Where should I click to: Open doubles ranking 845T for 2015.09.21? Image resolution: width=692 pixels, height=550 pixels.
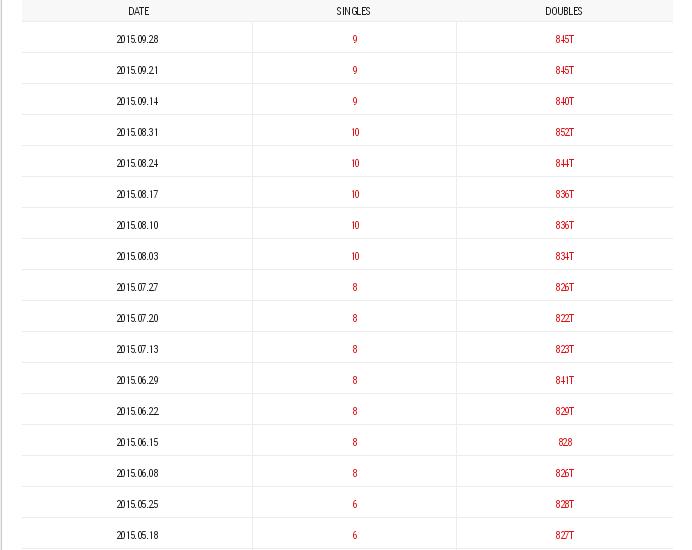point(564,70)
